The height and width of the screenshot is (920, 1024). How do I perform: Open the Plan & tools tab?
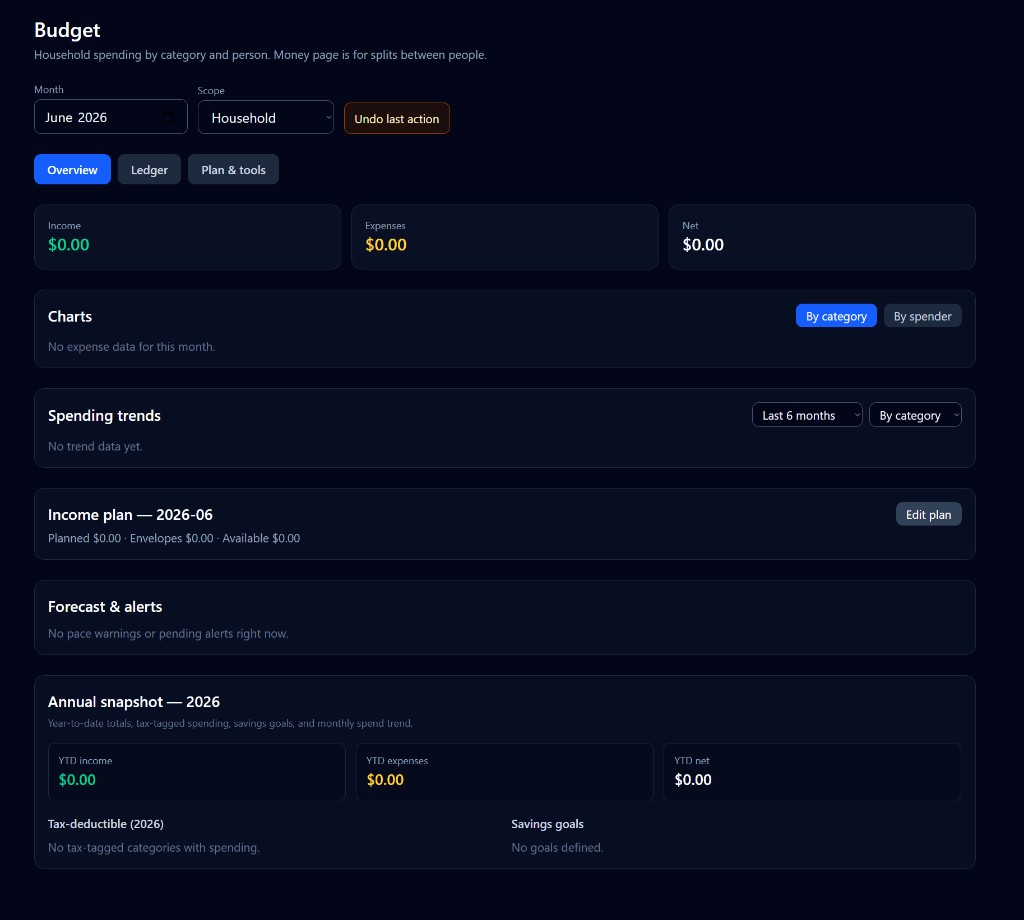pyautogui.click(x=233, y=169)
